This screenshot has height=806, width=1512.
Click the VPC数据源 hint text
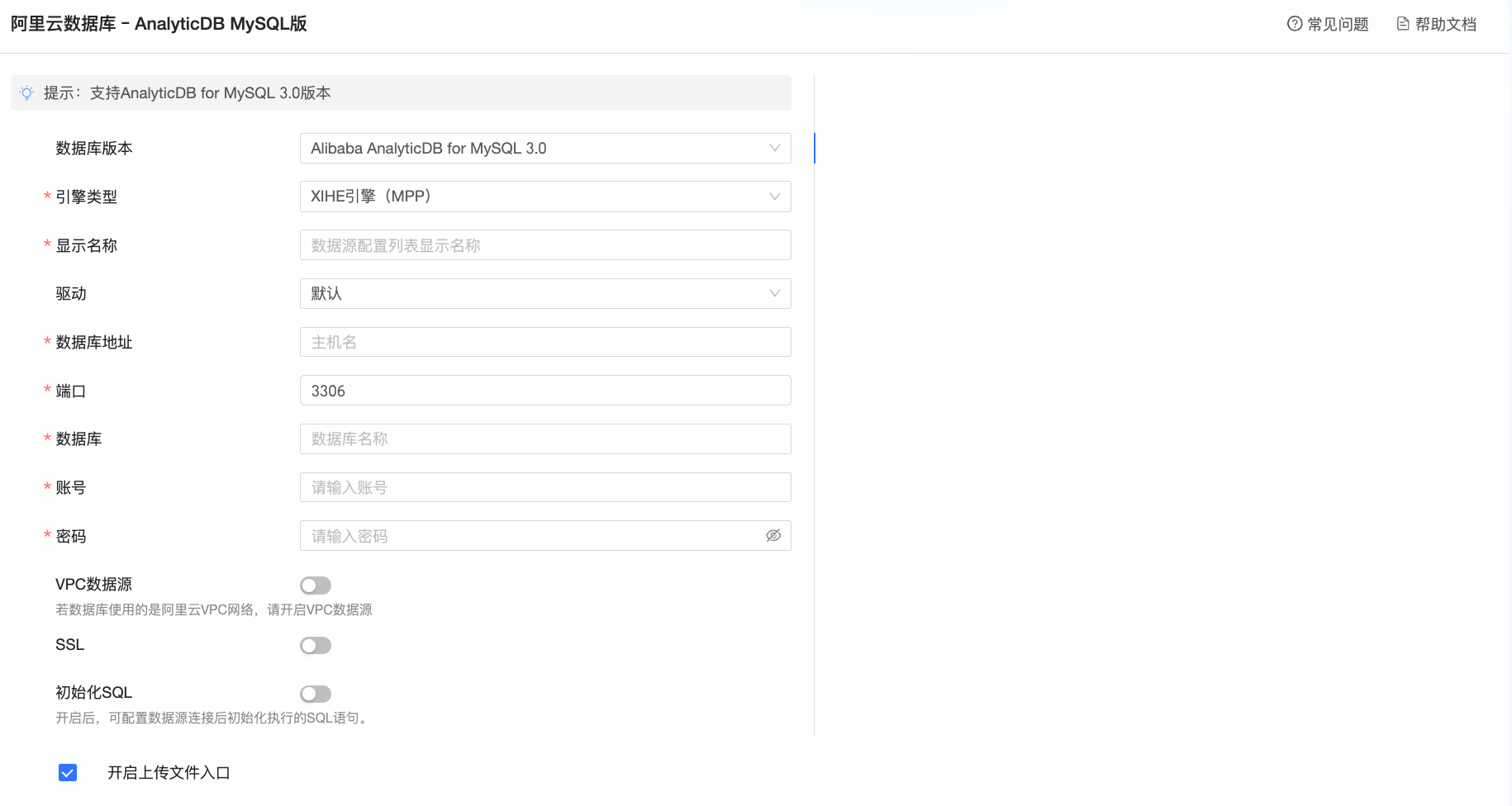pos(214,609)
